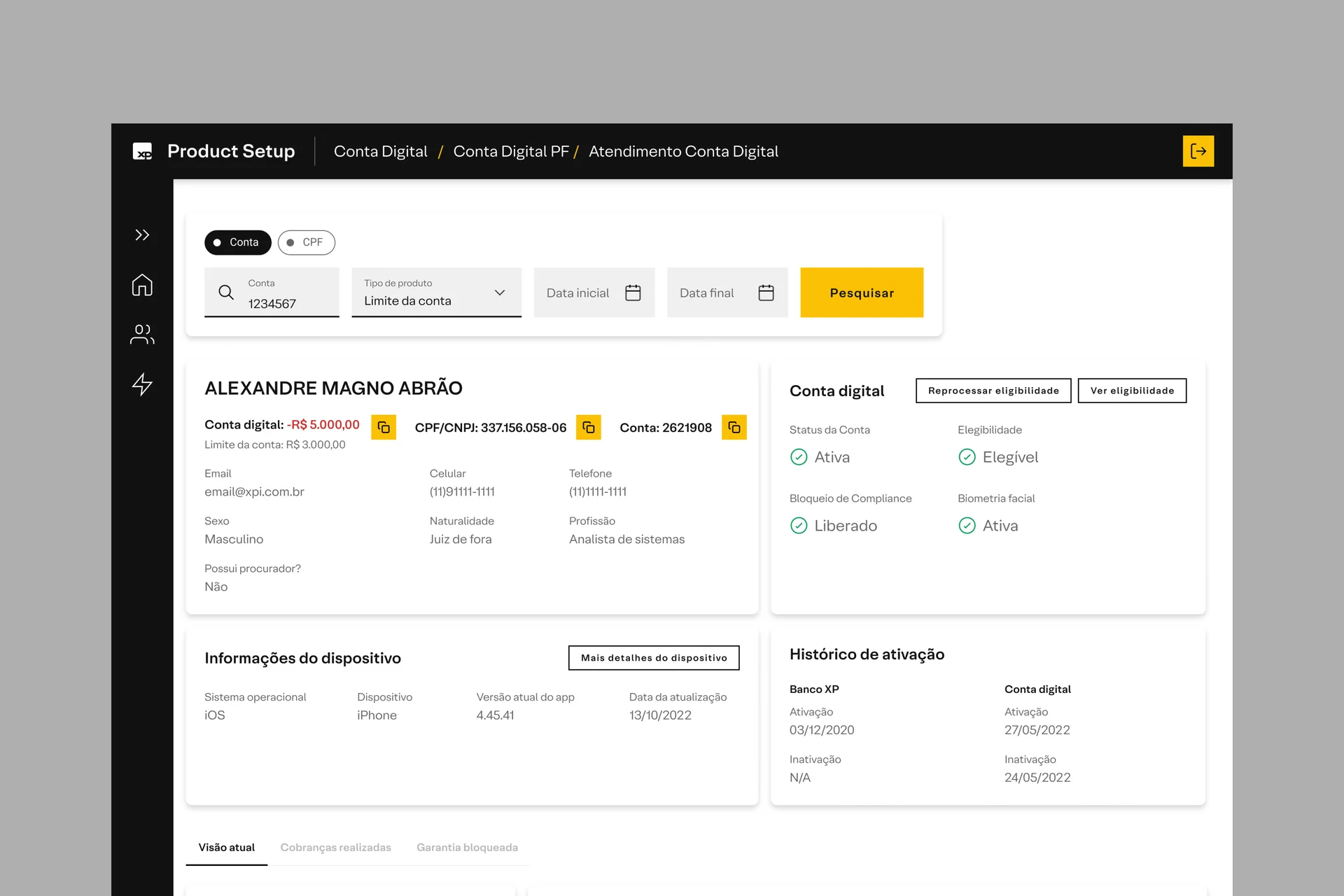Click Banco XP activation date 03/12/2020
The width and height of the screenshot is (1344, 896).
pyautogui.click(x=822, y=730)
